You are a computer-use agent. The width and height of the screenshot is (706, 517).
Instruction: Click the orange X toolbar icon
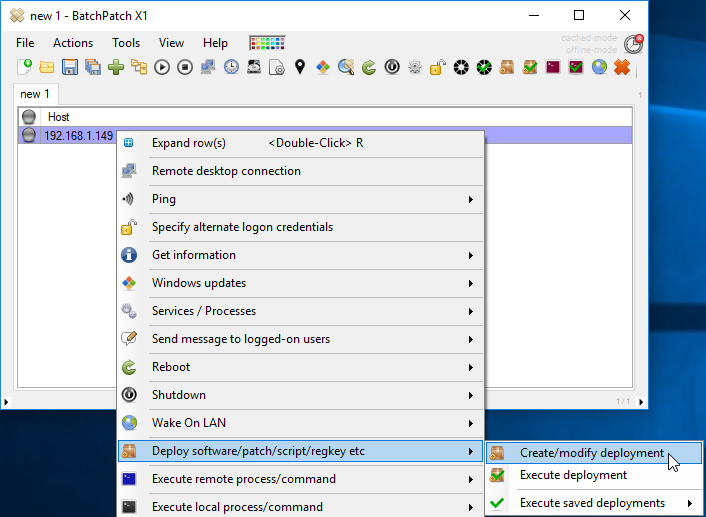[x=622, y=67]
